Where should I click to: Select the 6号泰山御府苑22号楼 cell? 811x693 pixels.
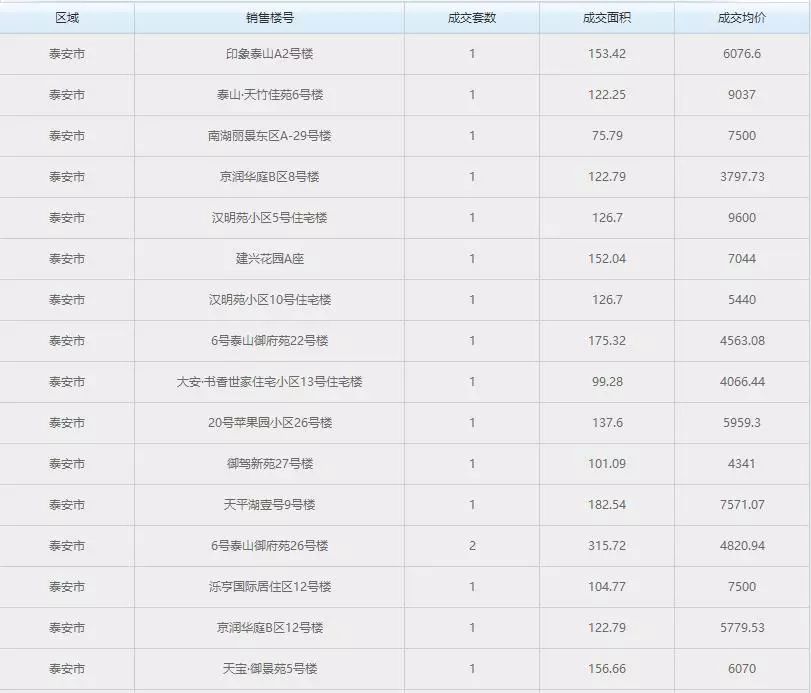(269, 341)
